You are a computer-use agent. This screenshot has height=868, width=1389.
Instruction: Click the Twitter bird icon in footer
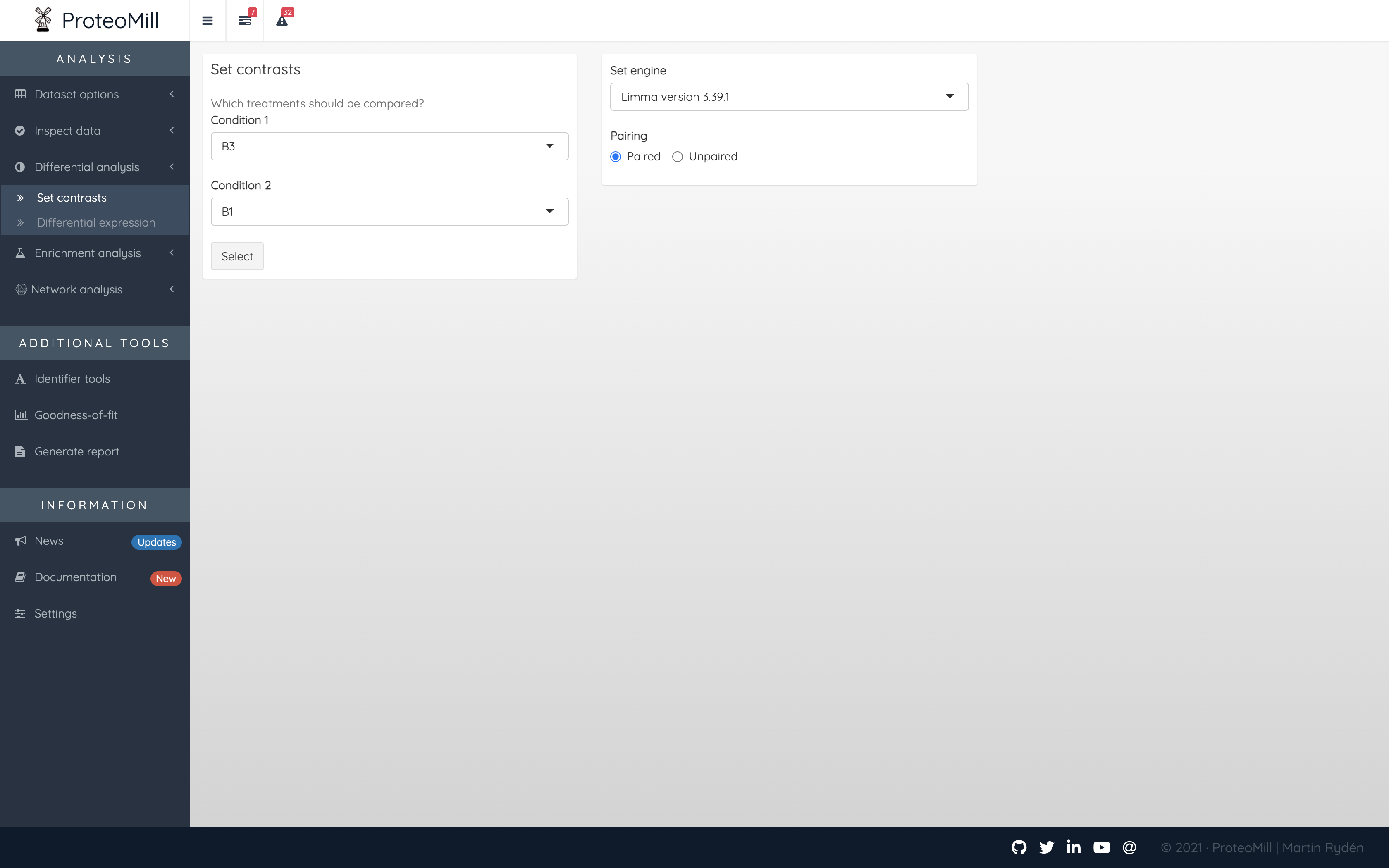pyautogui.click(x=1046, y=847)
